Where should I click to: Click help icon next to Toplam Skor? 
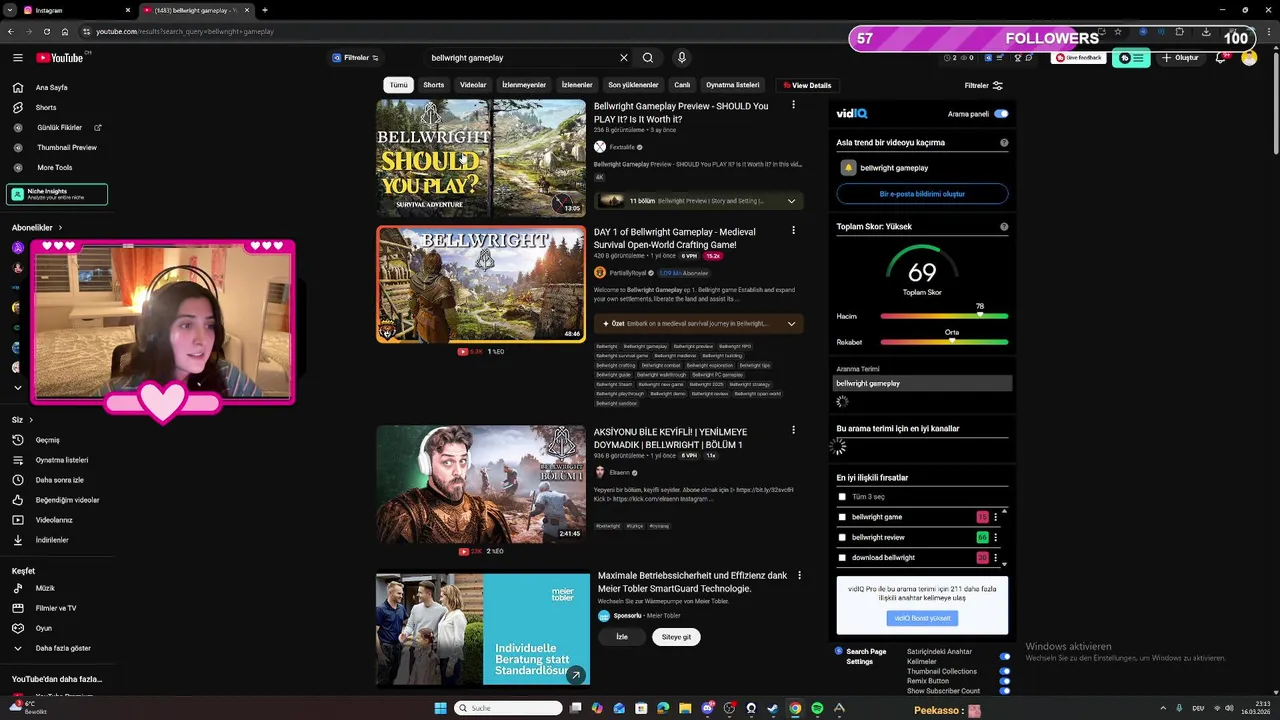(1004, 227)
